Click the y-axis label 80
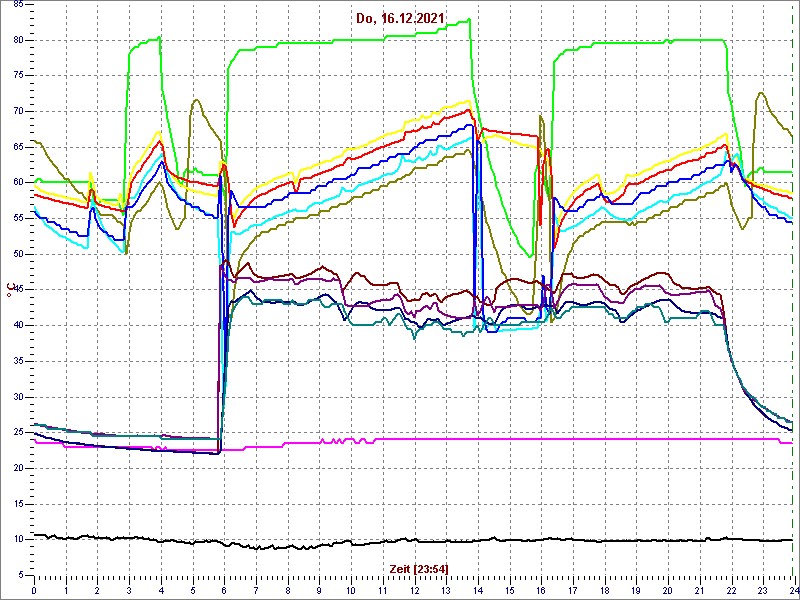This screenshot has height=600, width=800. [x=18, y=40]
